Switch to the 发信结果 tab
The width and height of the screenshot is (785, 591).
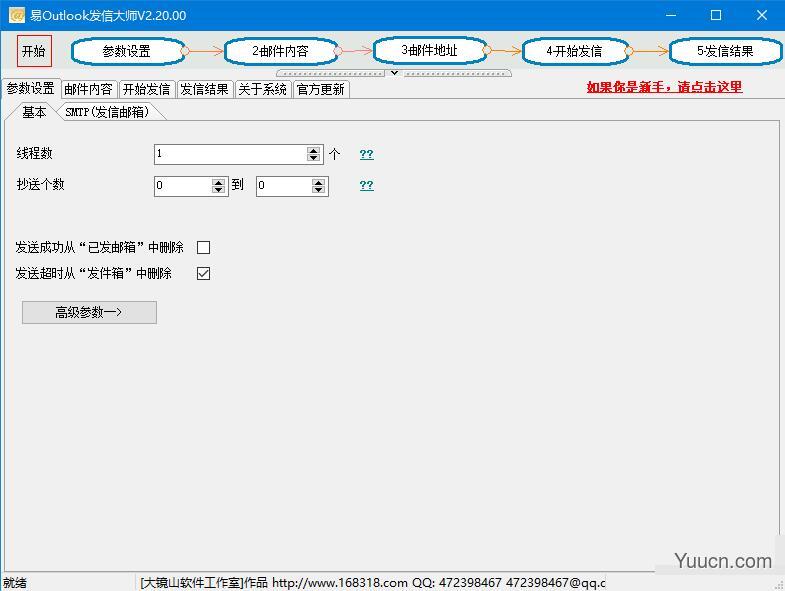(x=205, y=89)
